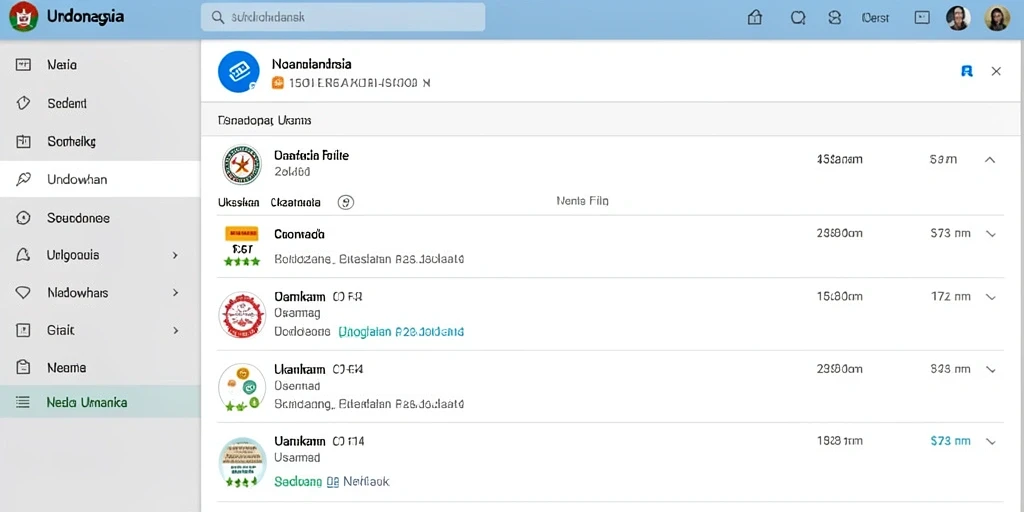Click the home icon in top bar
This screenshot has height=512, width=1024.
coord(754,18)
